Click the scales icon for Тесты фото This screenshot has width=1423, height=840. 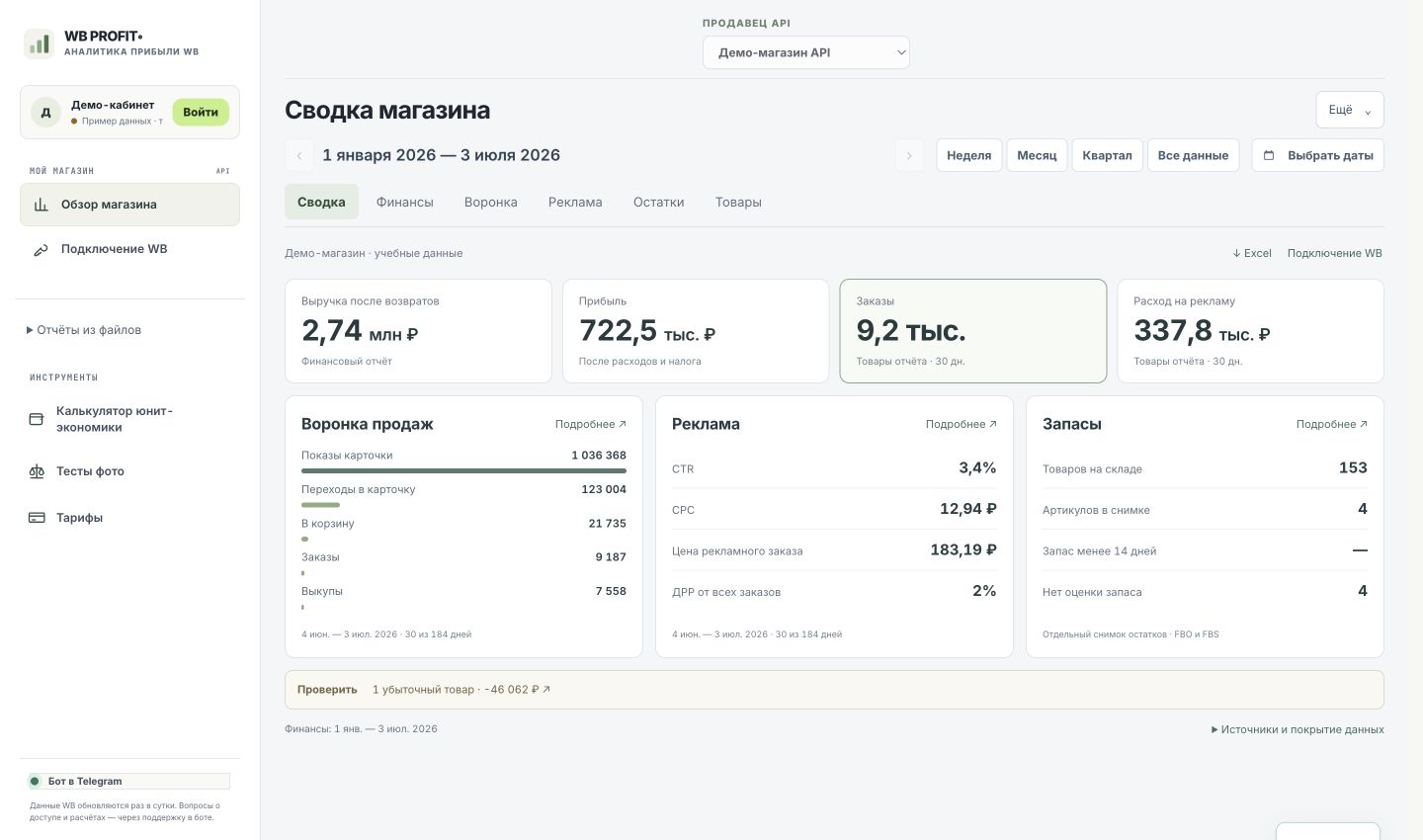click(37, 471)
